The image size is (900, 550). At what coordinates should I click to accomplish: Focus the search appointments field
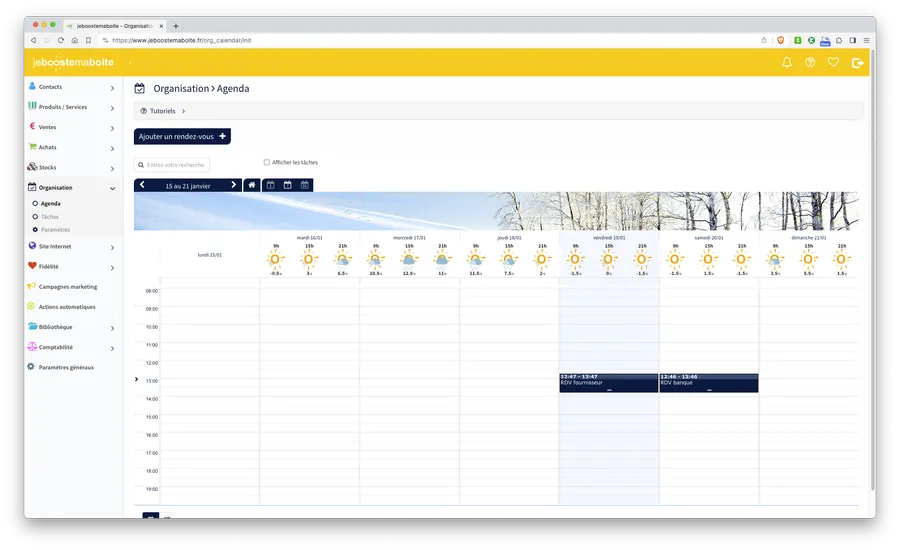pyautogui.click(x=172, y=165)
